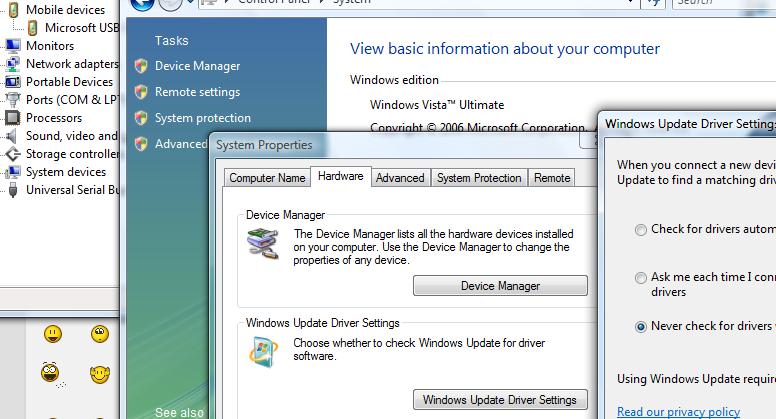The height and width of the screenshot is (419, 776).
Task: Click the Universal Serial Bus icon
Action: [x=13, y=190]
